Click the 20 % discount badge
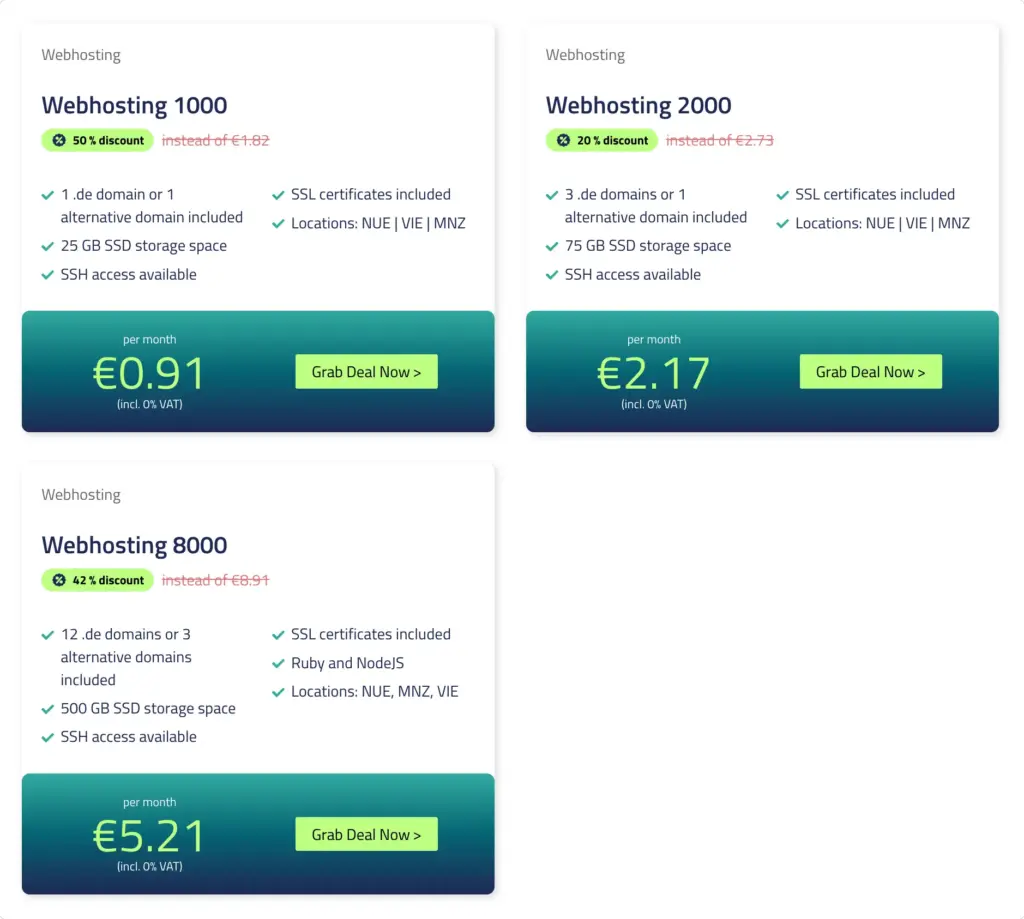This screenshot has height=919, width=1024. pyautogui.click(x=601, y=140)
